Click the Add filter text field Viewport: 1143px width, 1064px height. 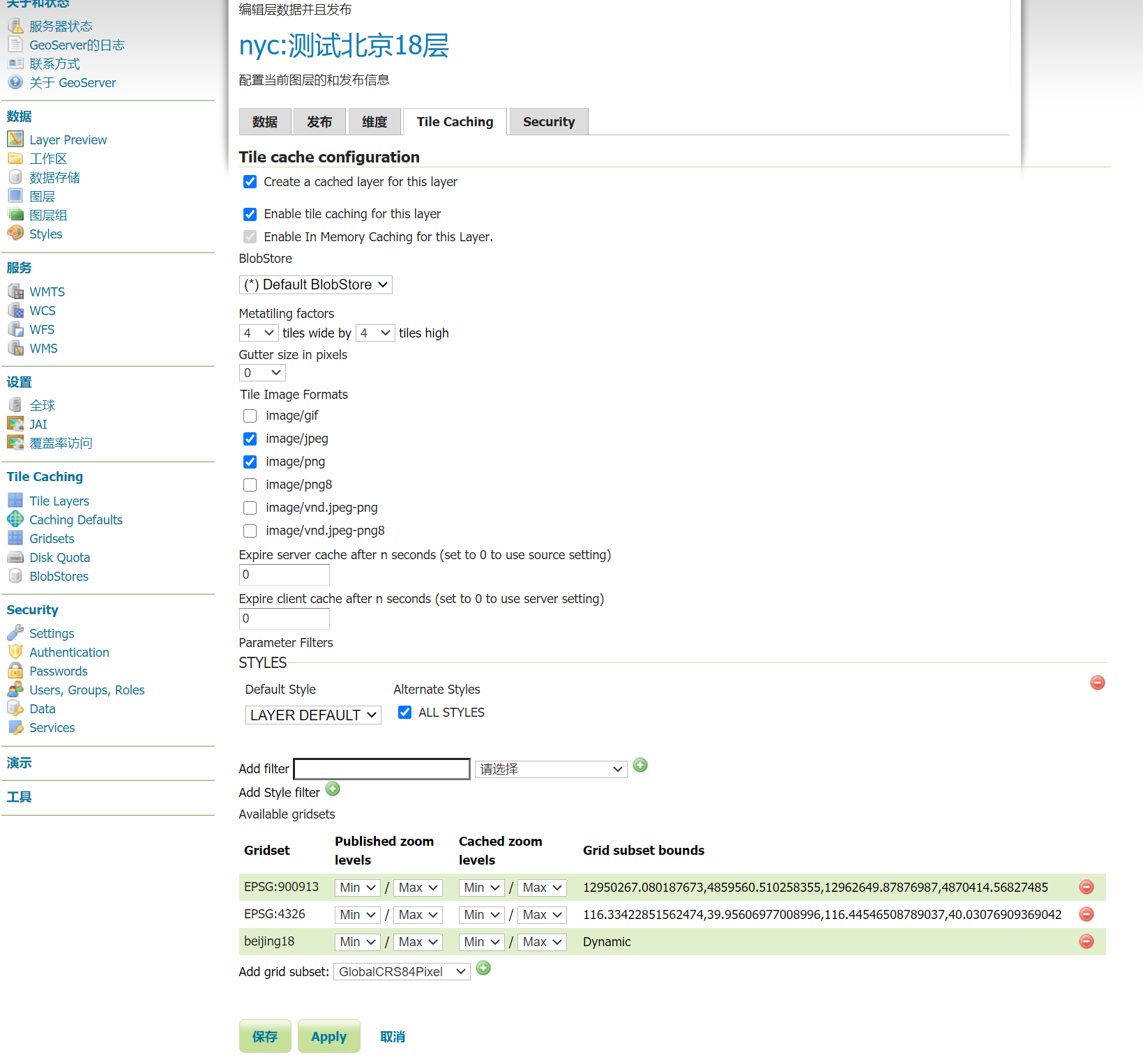coord(381,769)
